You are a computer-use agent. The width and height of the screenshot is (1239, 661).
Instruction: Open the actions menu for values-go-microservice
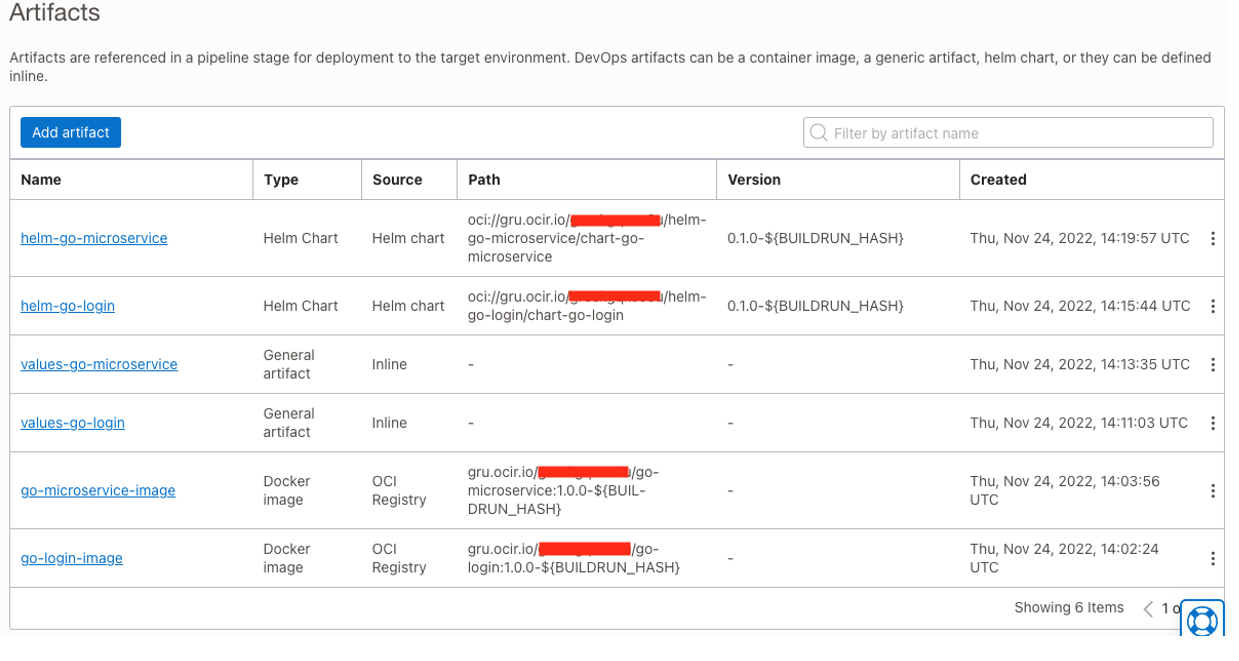pyautogui.click(x=1213, y=364)
